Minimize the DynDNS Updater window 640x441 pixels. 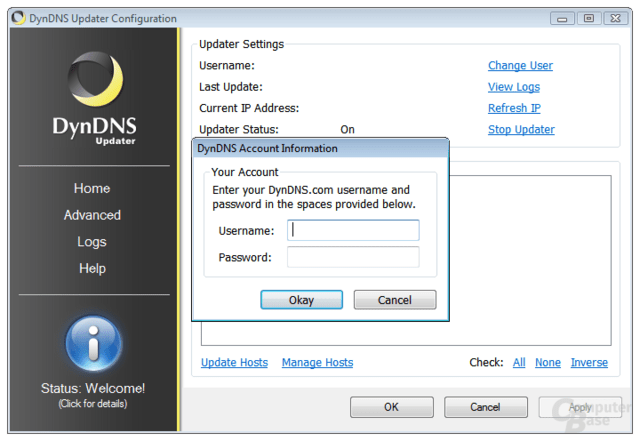562,18
